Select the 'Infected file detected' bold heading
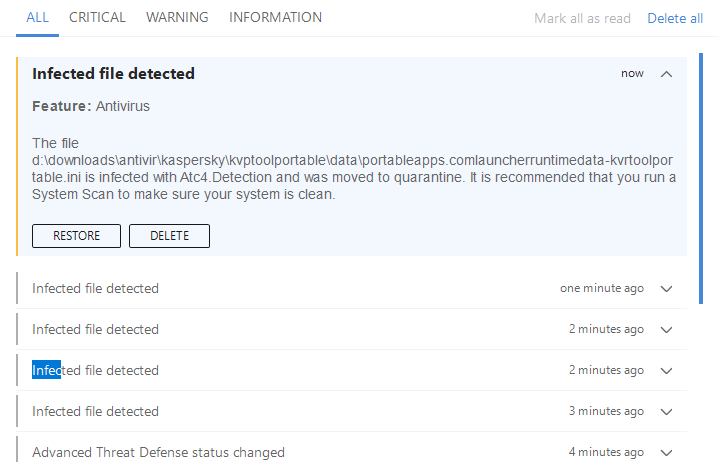Image resolution: width=719 pixels, height=462 pixels. pos(113,73)
